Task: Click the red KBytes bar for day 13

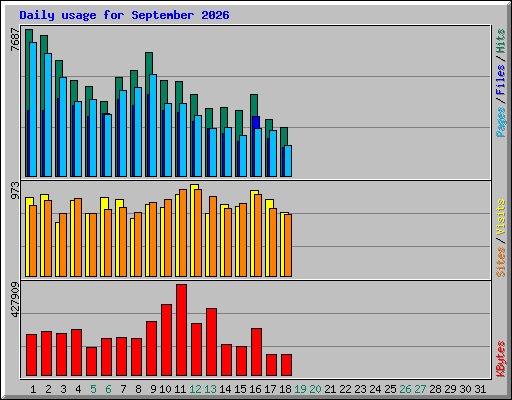Action: click(211, 342)
